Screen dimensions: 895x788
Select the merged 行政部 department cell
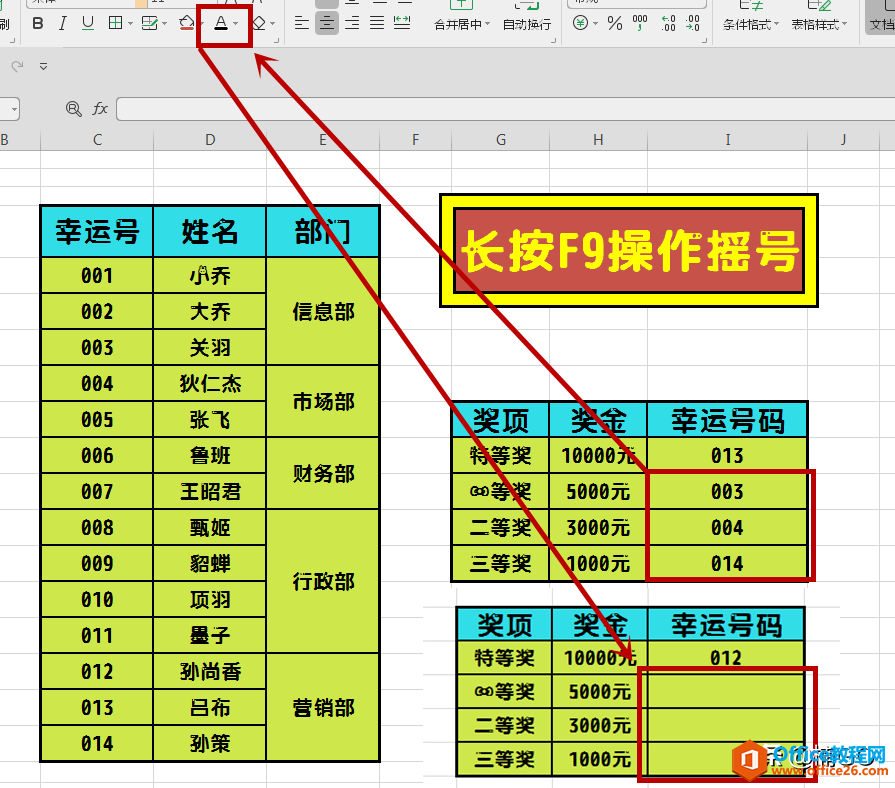(323, 581)
